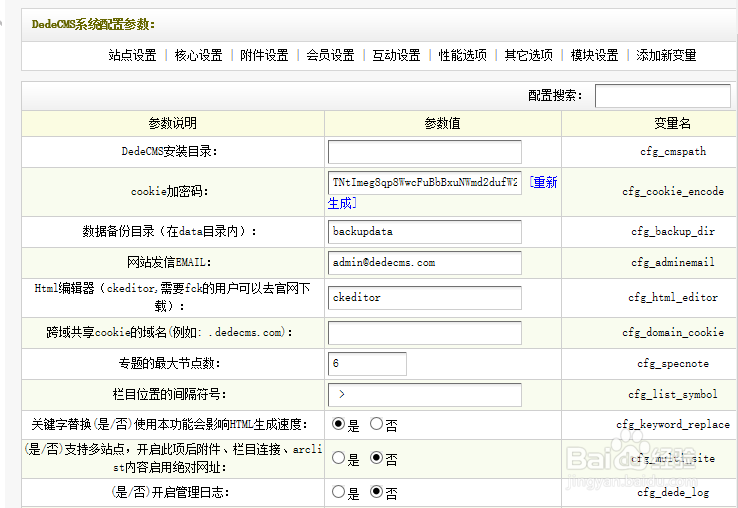Click the 参数说明 column header
This screenshot has width=738, height=508.
pyautogui.click(x=172, y=123)
